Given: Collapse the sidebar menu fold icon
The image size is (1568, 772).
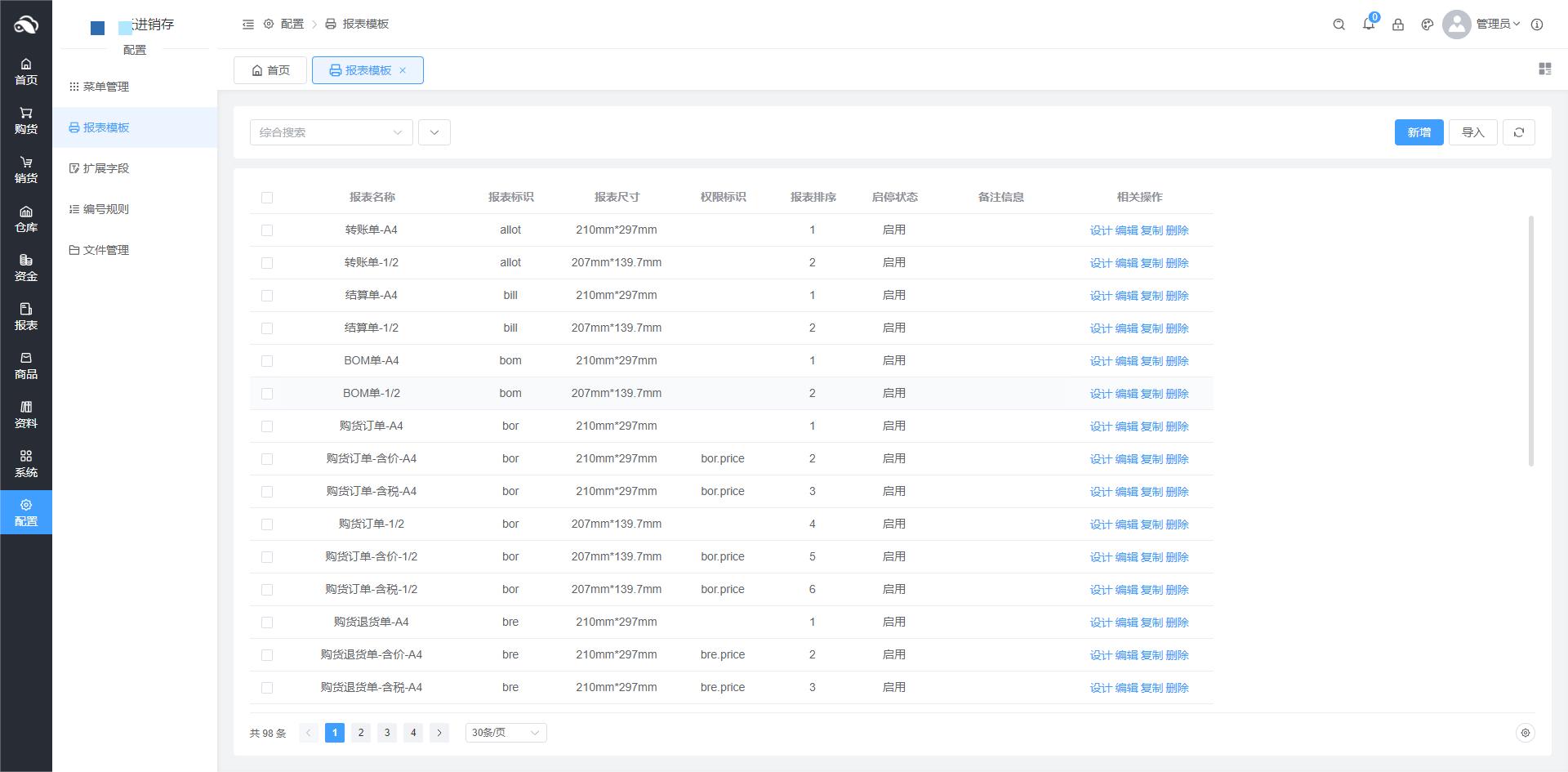Looking at the screenshot, I should point(248,25).
